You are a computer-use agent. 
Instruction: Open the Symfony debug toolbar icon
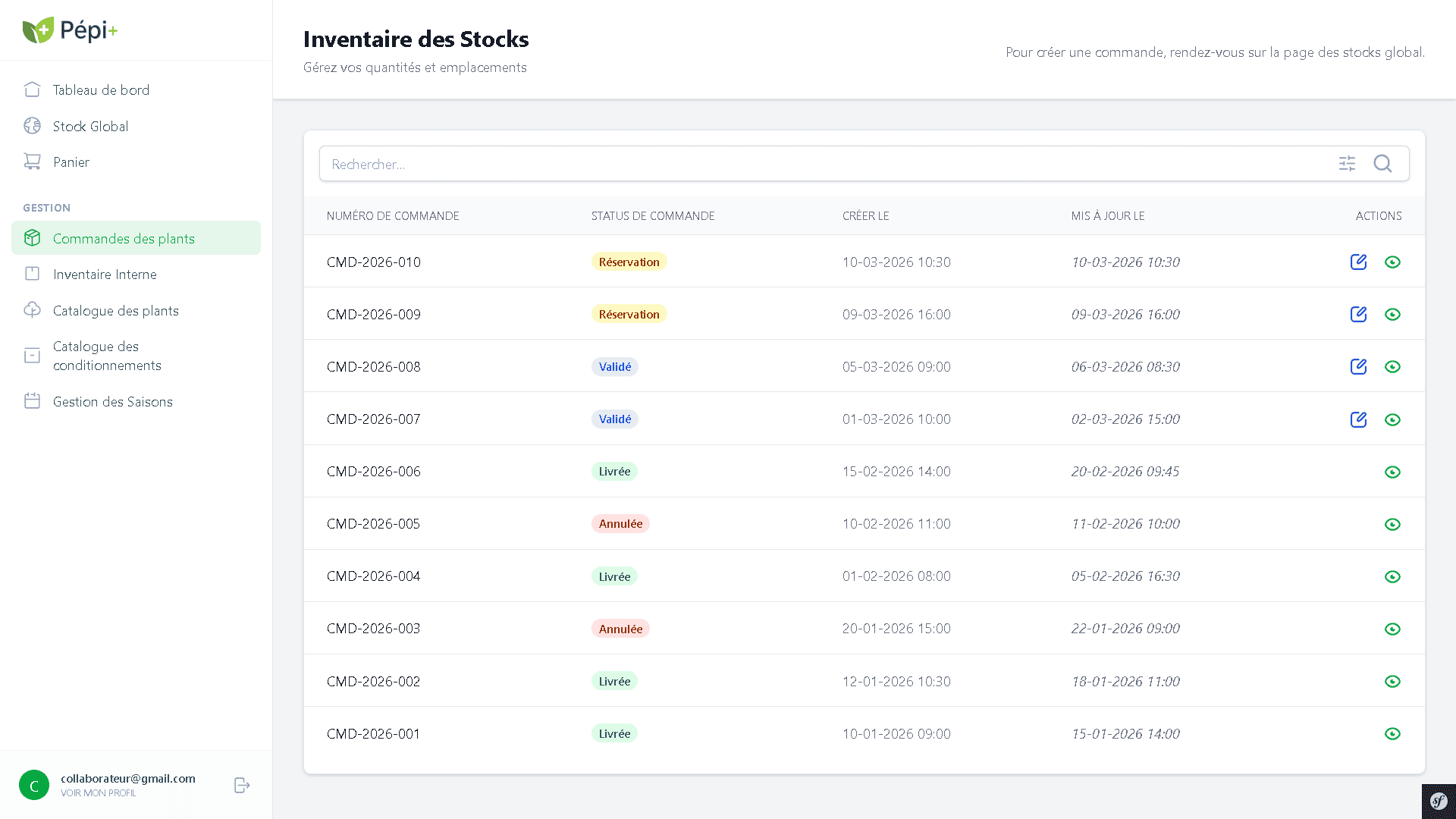[1439, 802]
